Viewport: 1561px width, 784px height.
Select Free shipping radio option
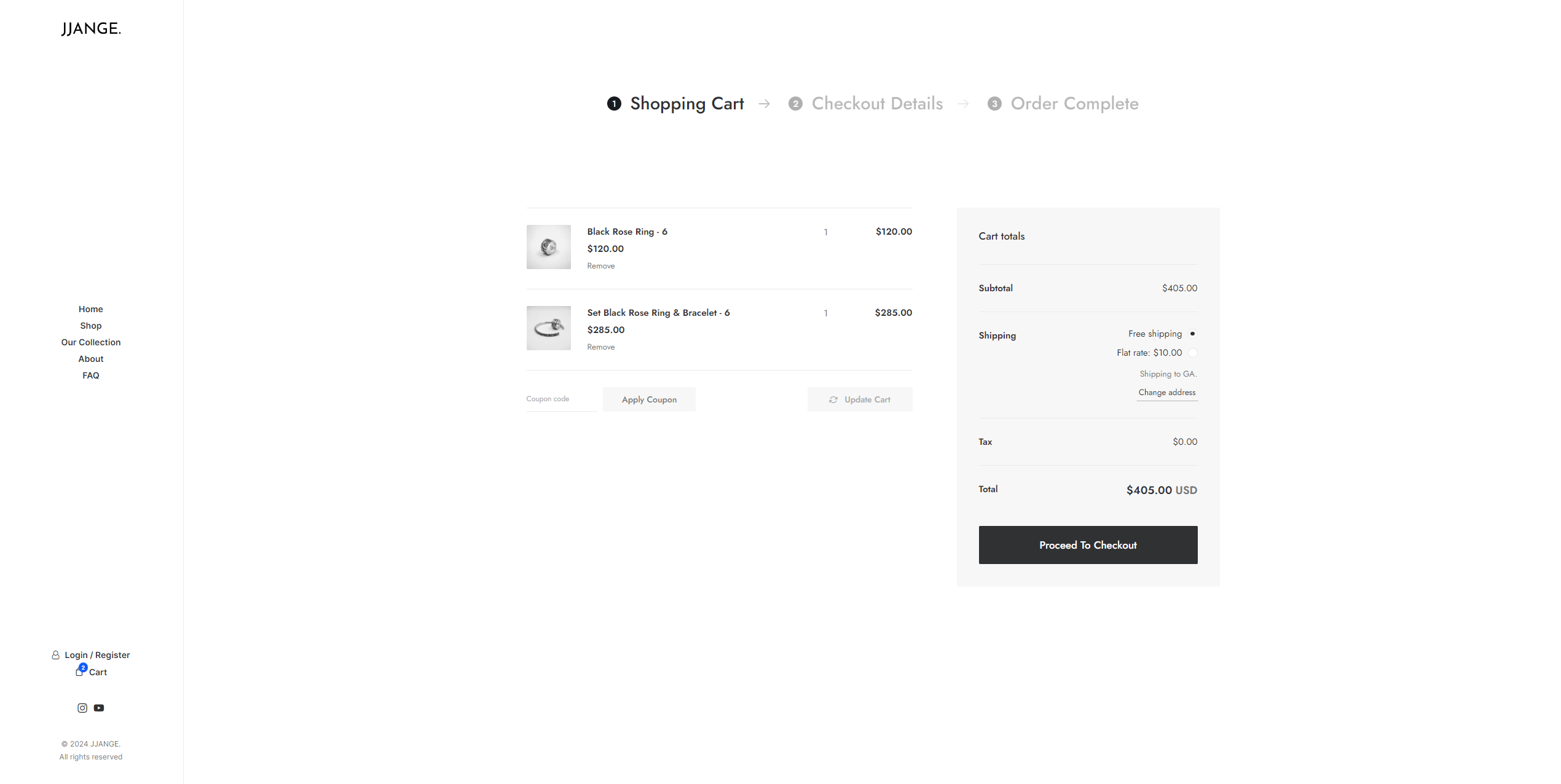pos(1192,334)
